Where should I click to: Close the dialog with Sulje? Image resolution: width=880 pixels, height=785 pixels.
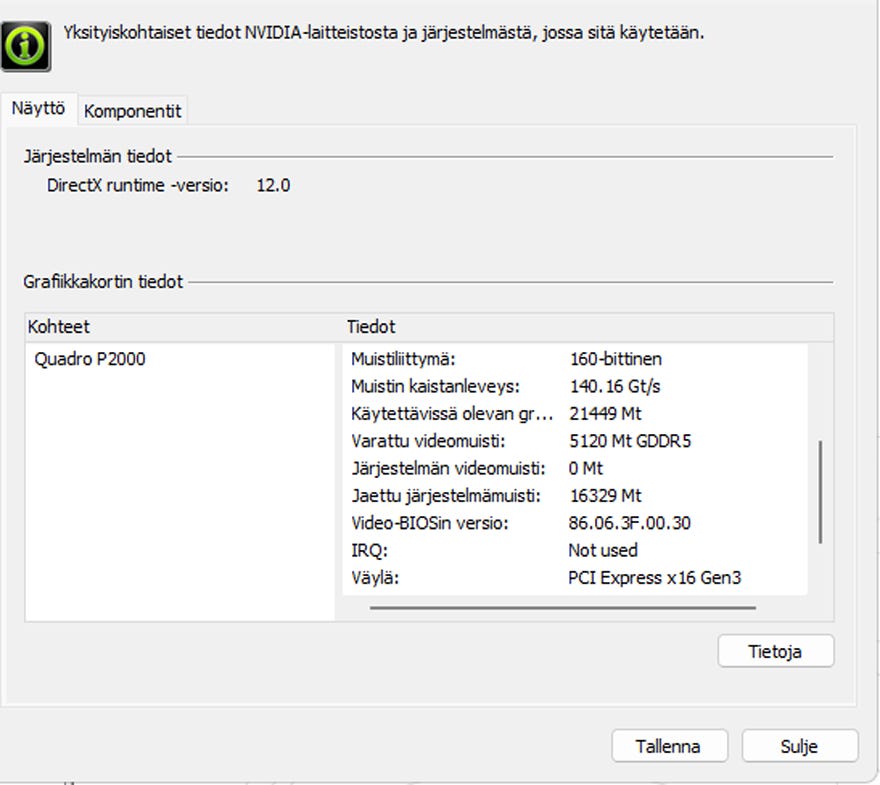tap(799, 746)
